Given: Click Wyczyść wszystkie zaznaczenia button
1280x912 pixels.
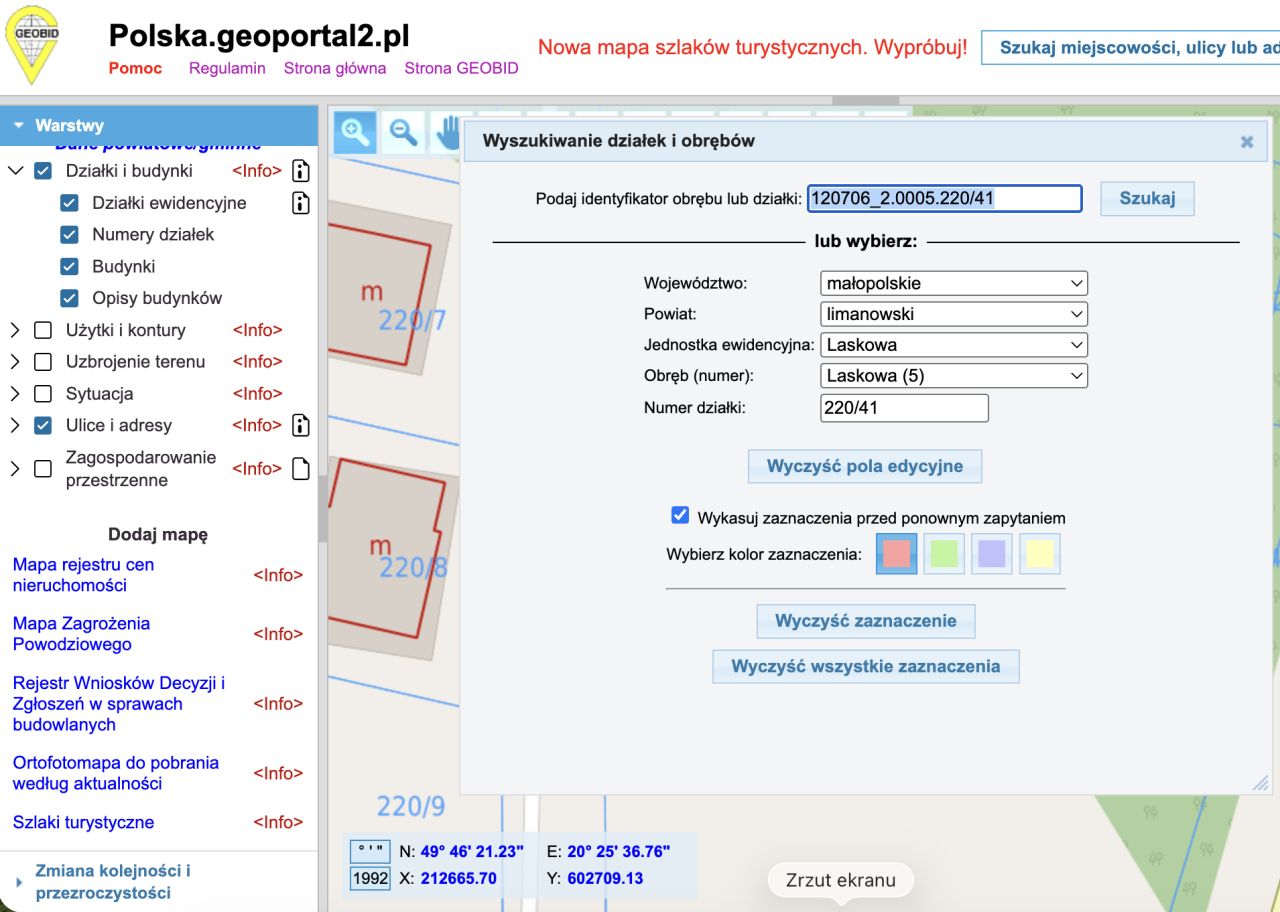Looking at the screenshot, I should [x=866, y=666].
